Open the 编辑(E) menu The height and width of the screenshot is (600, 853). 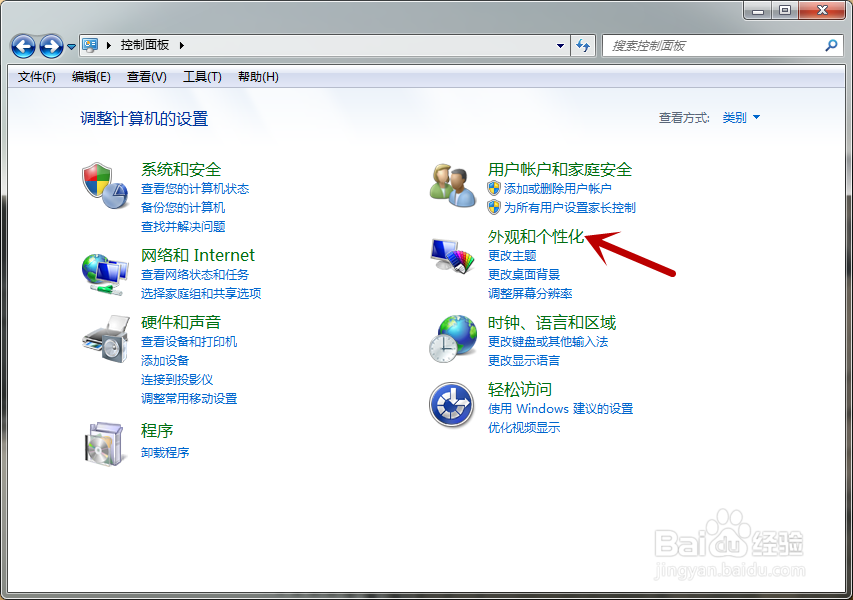91,77
